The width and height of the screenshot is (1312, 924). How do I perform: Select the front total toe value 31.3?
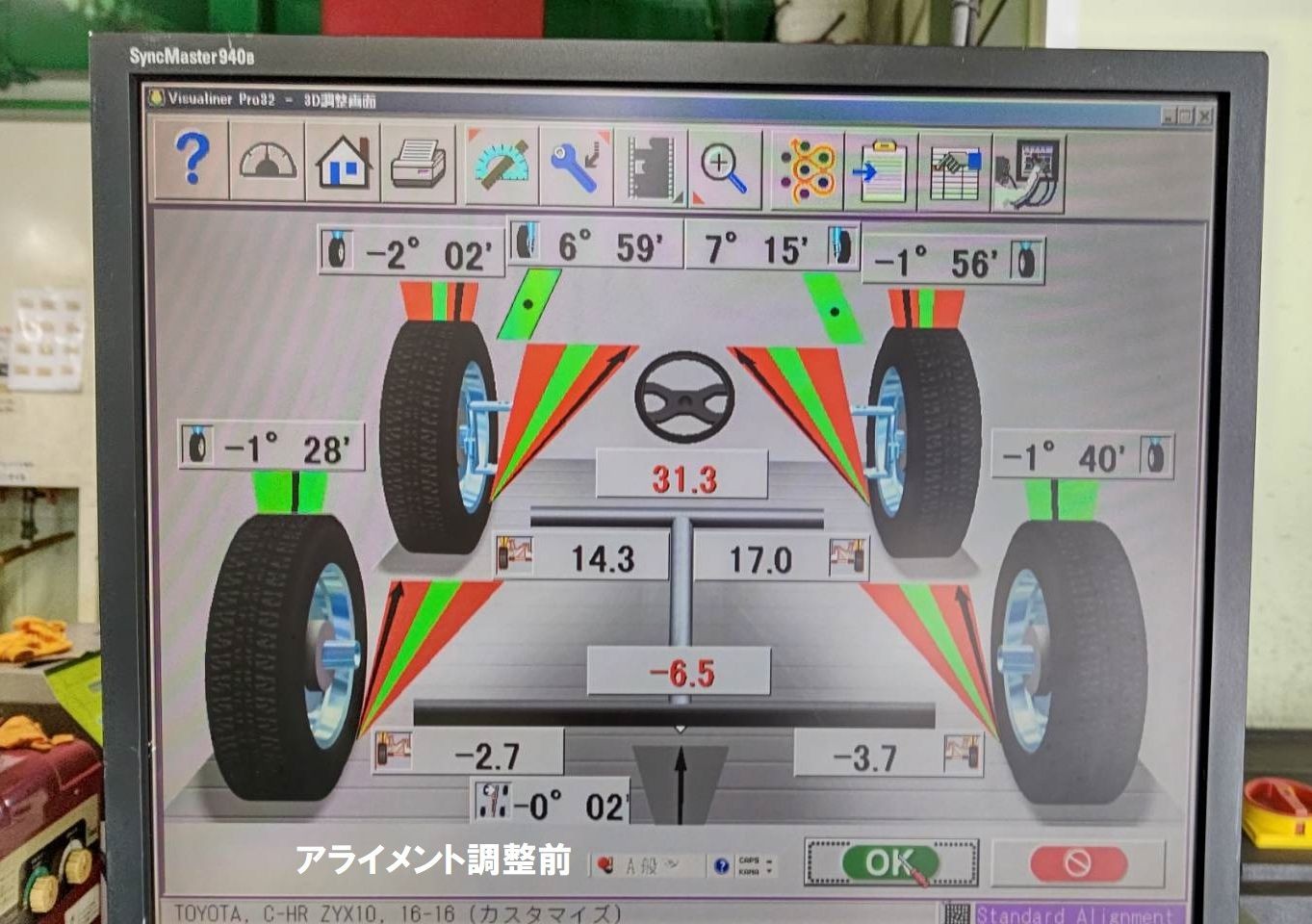pos(682,477)
